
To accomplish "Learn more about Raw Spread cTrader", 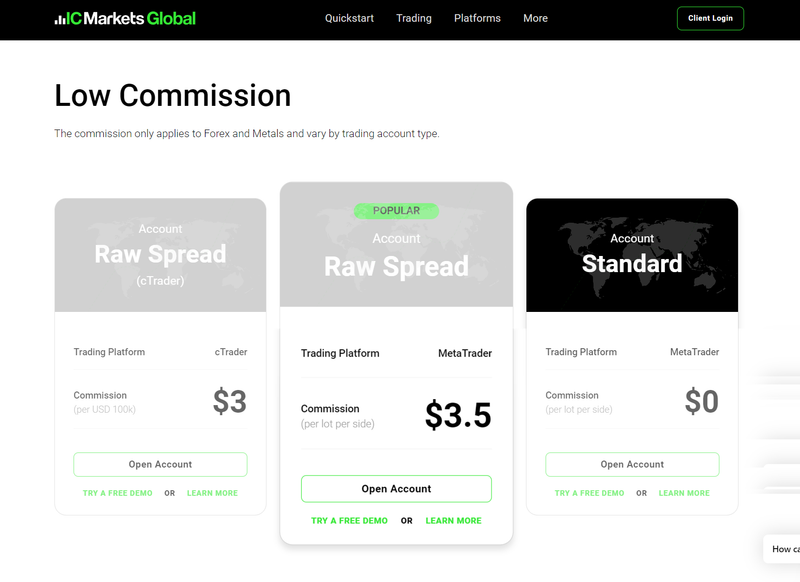I will coord(212,493).
